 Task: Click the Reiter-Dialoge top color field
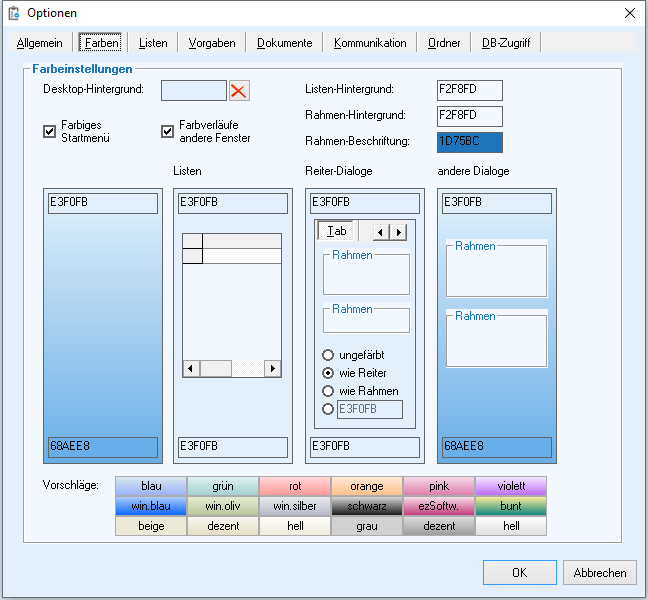click(x=365, y=203)
